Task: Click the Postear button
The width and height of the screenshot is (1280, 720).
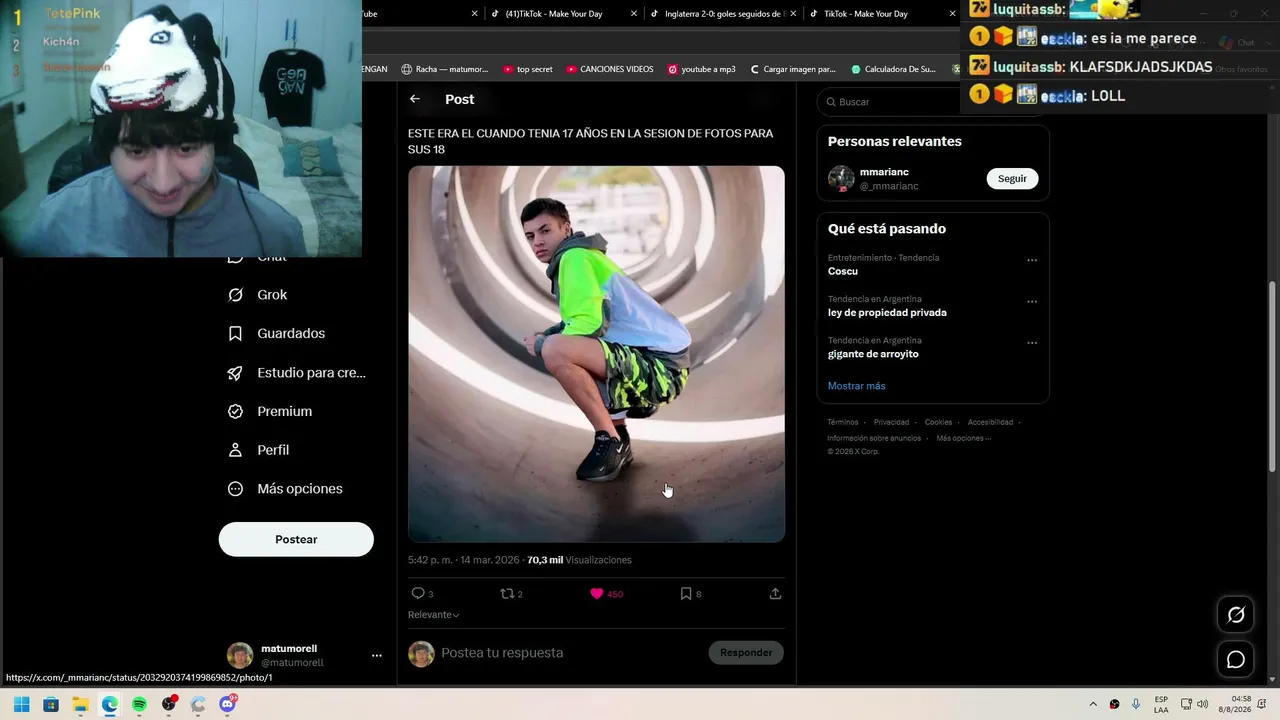Action: [296, 539]
